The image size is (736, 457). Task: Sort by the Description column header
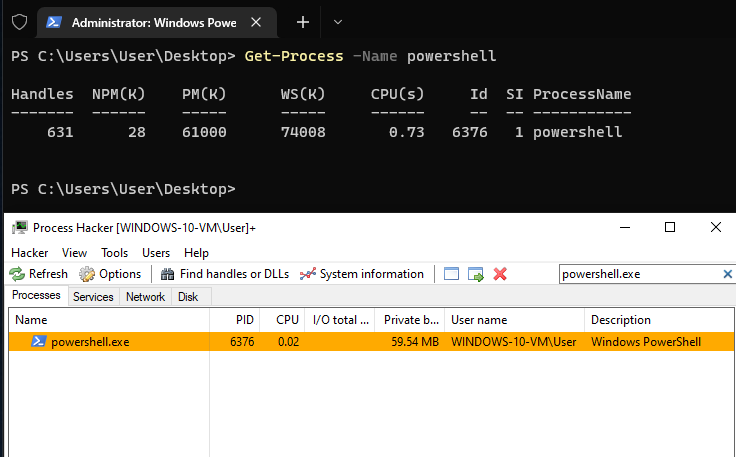coord(659,320)
